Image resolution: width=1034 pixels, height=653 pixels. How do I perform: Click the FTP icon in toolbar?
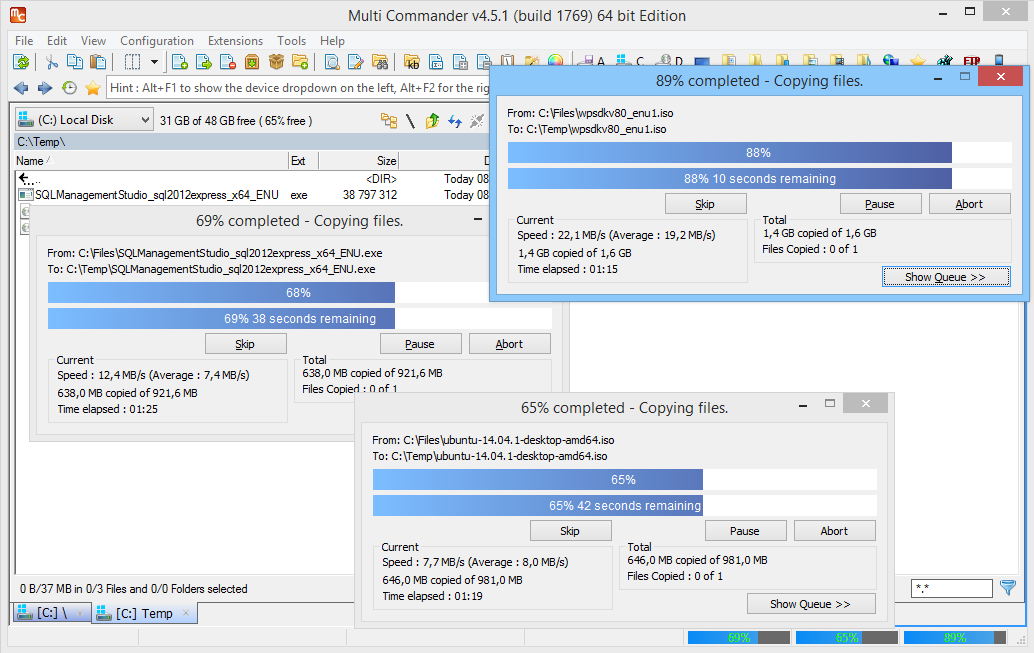tap(971, 61)
